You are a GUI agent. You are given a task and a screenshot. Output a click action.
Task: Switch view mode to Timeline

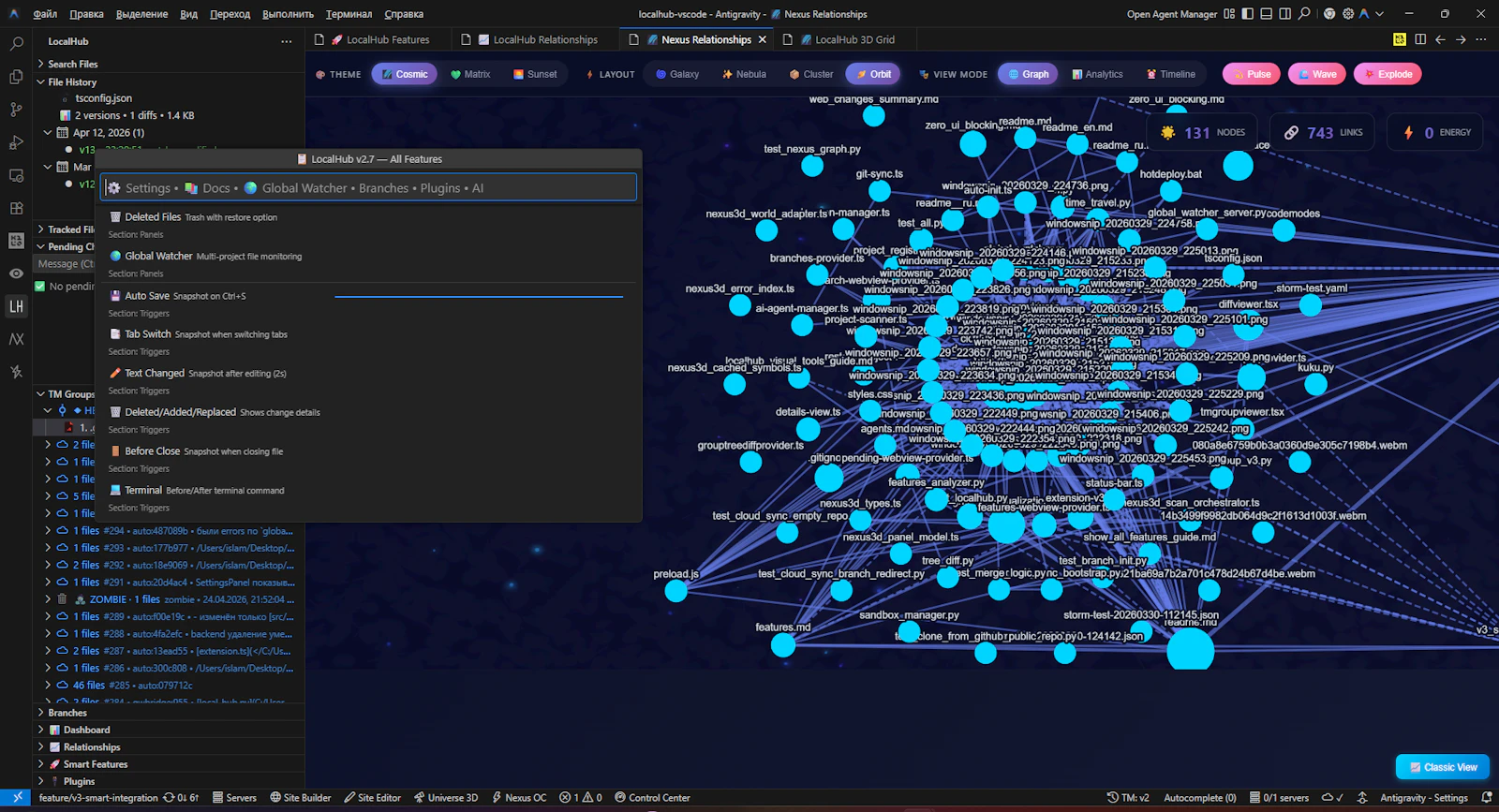[x=1171, y=74]
